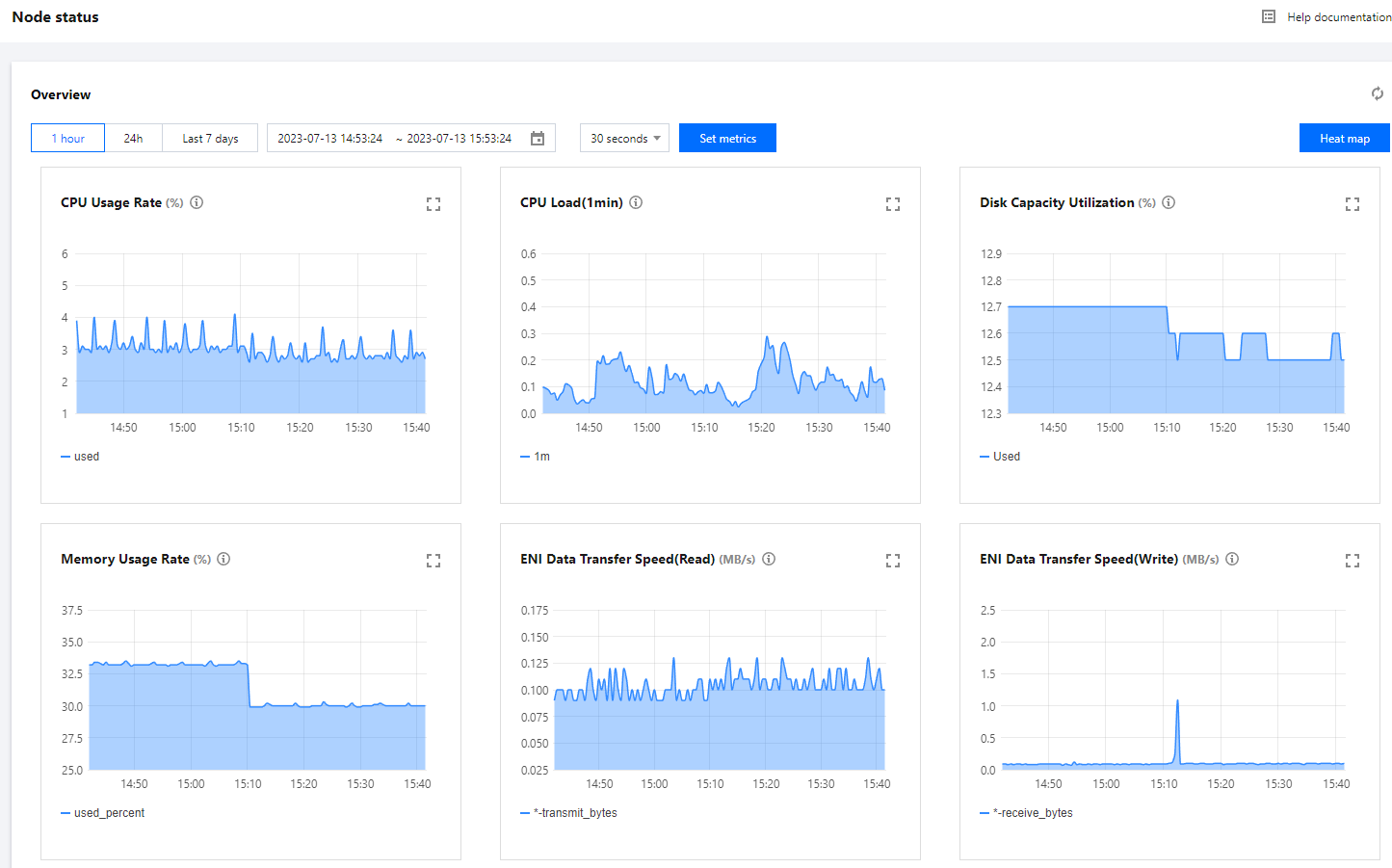Screen dimensions: 1392x868
Task: Open the calendar date picker icon
Action: coord(538,139)
